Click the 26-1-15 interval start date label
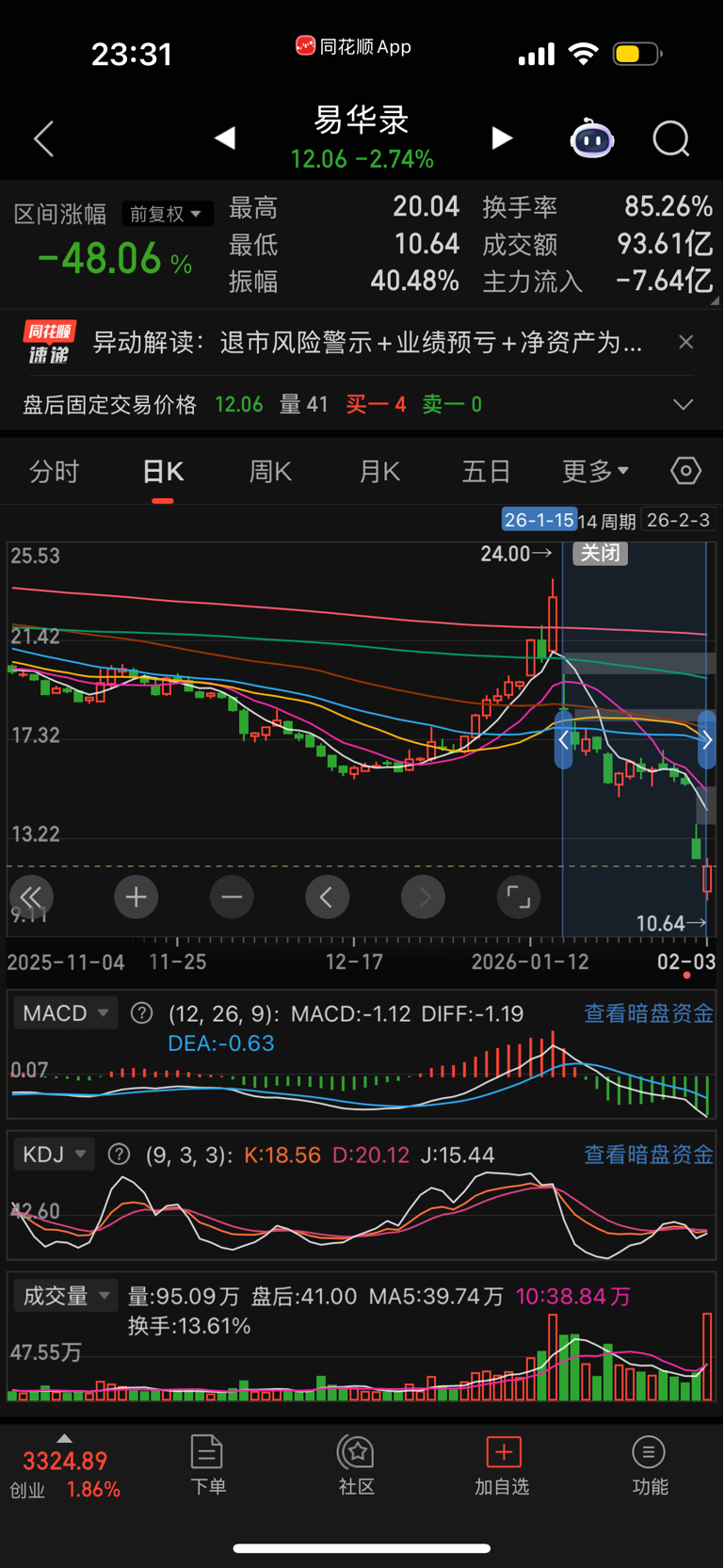Image resolution: width=724 pixels, height=1568 pixels. tap(539, 520)
